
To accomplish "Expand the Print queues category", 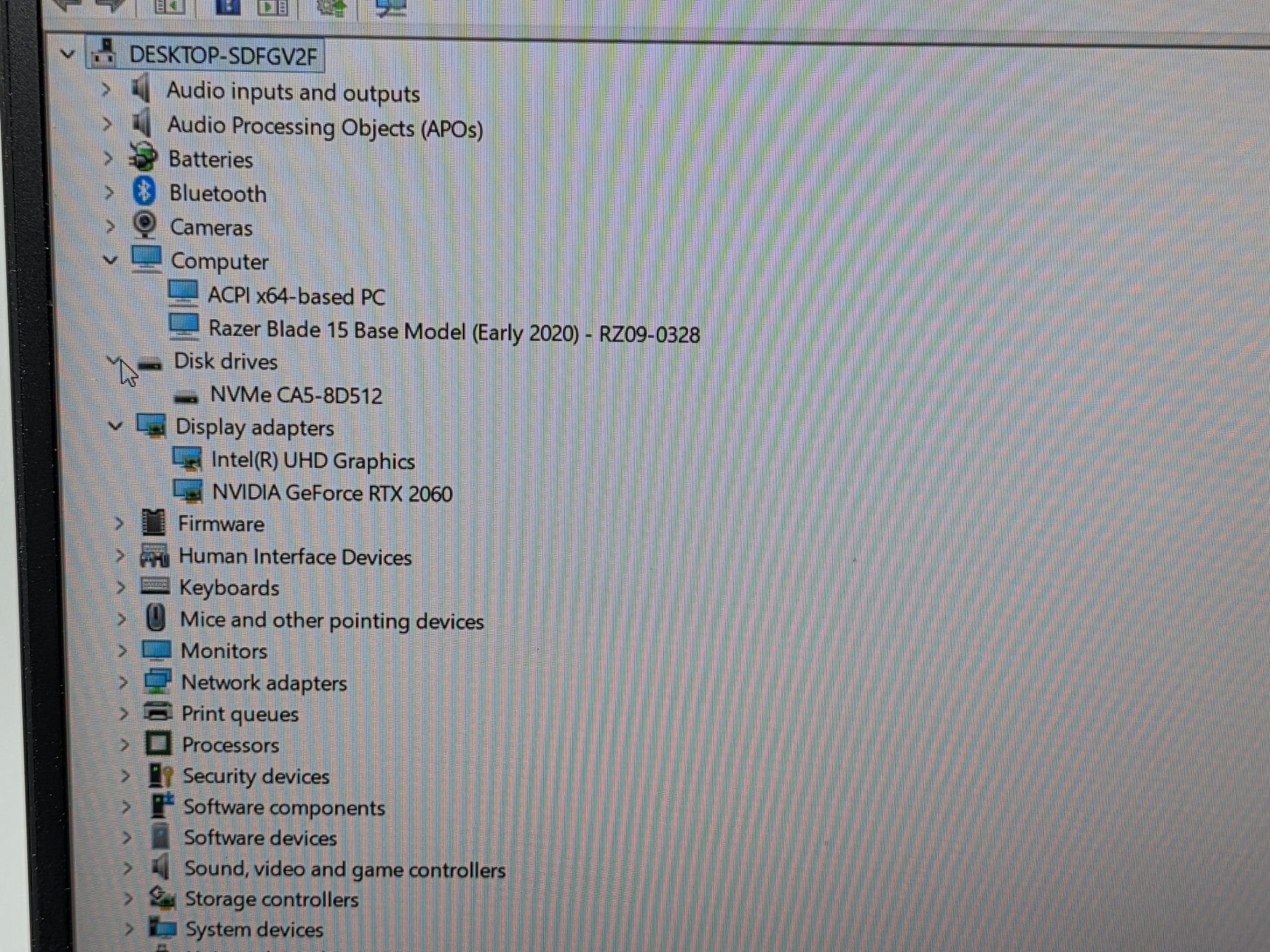I will click(124, 713).
